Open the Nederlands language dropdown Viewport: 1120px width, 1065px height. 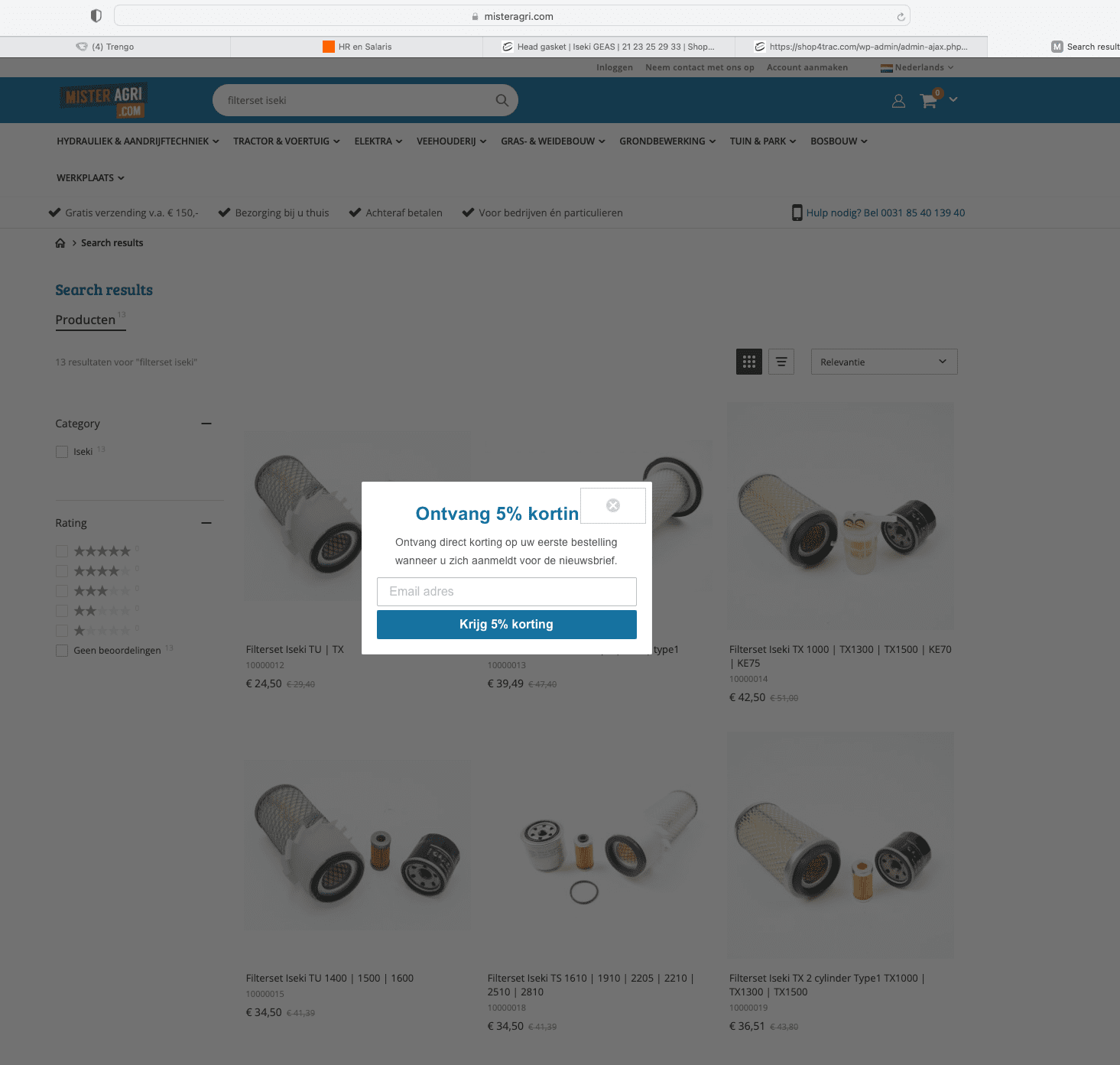[917, 67]
